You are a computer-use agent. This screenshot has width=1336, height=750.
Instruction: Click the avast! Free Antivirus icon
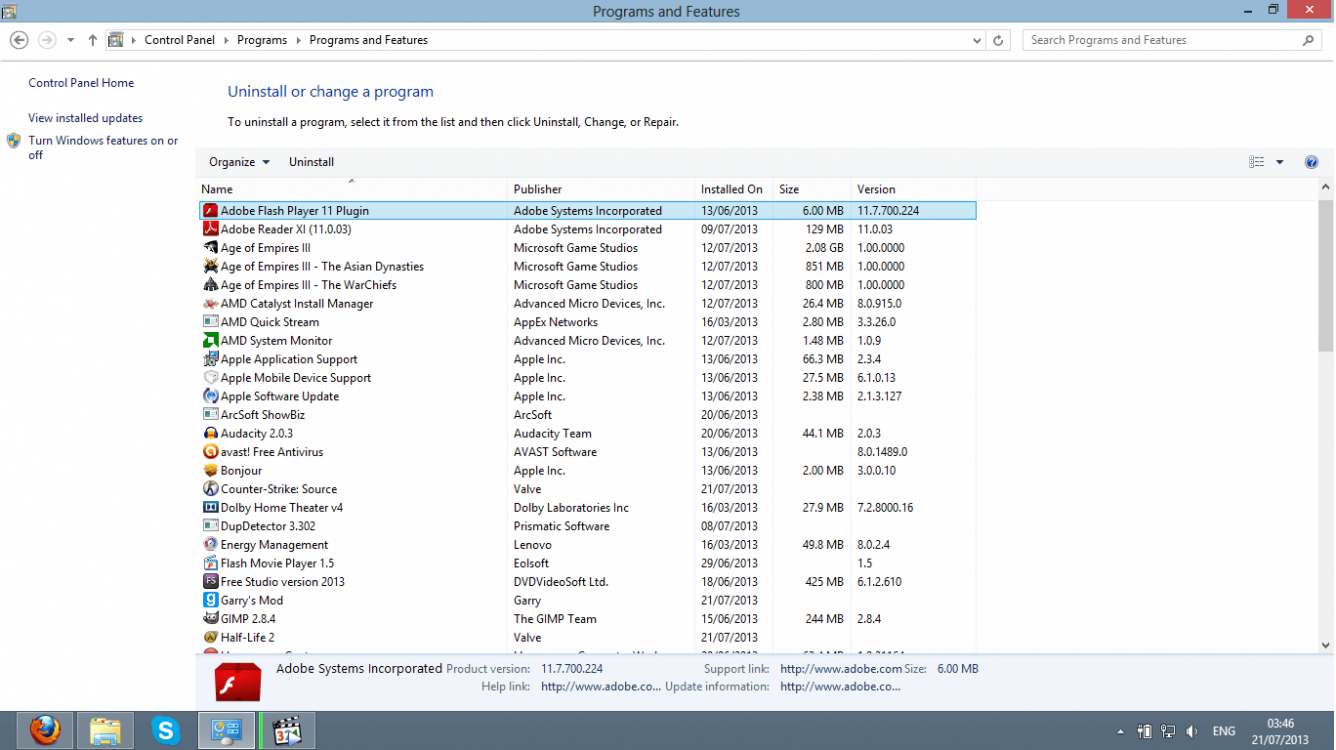[x=210, y=452]
